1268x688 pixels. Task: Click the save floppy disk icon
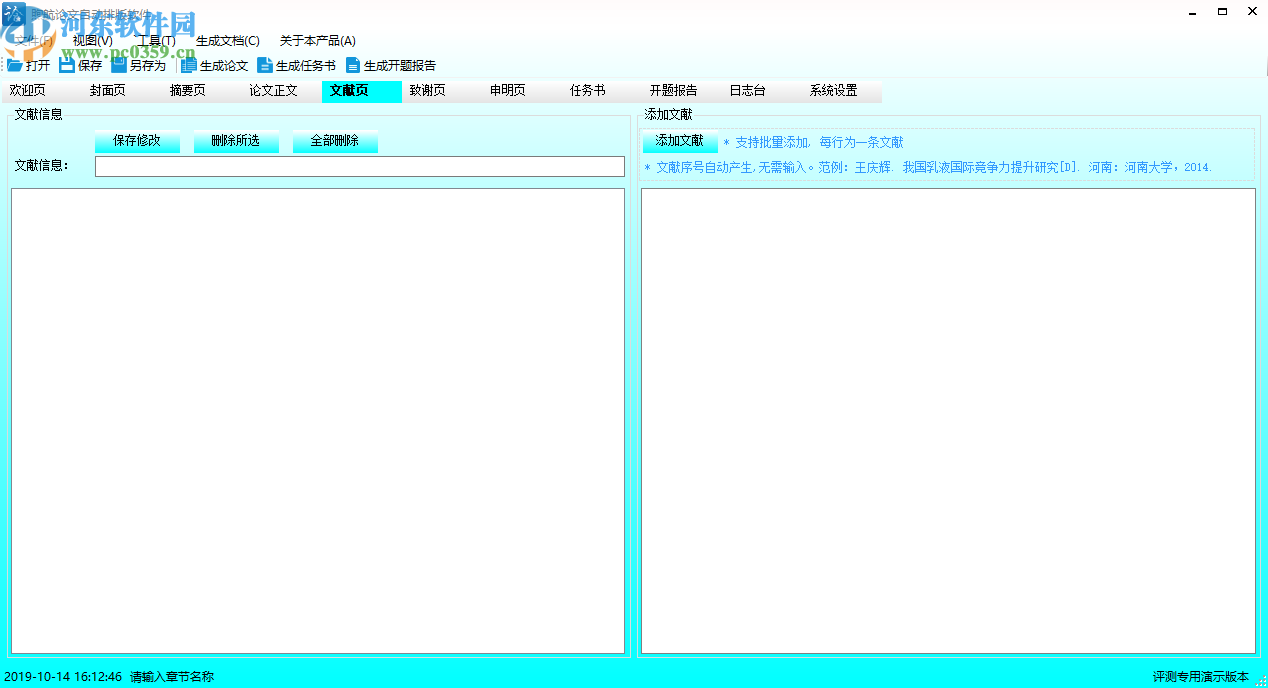67,65
